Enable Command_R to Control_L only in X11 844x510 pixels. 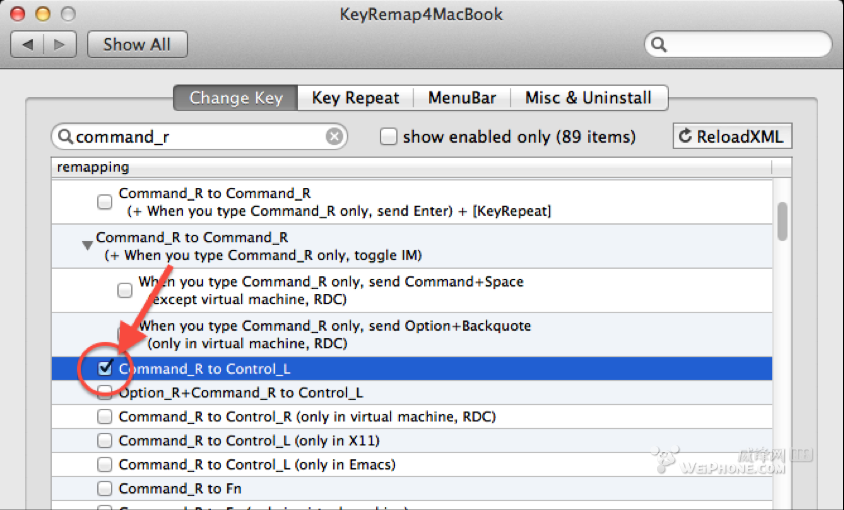coord(104,441)
